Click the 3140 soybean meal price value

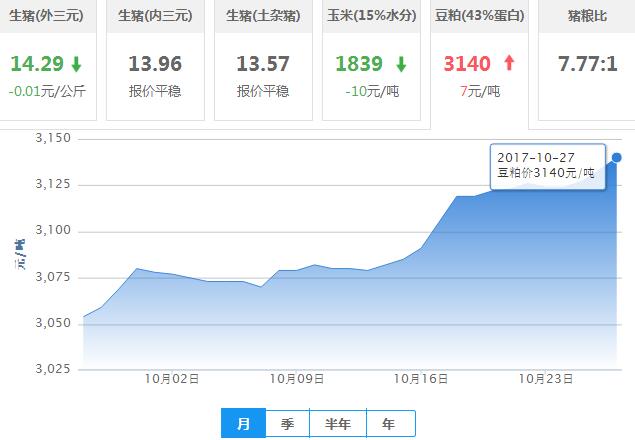click(467, 64)
